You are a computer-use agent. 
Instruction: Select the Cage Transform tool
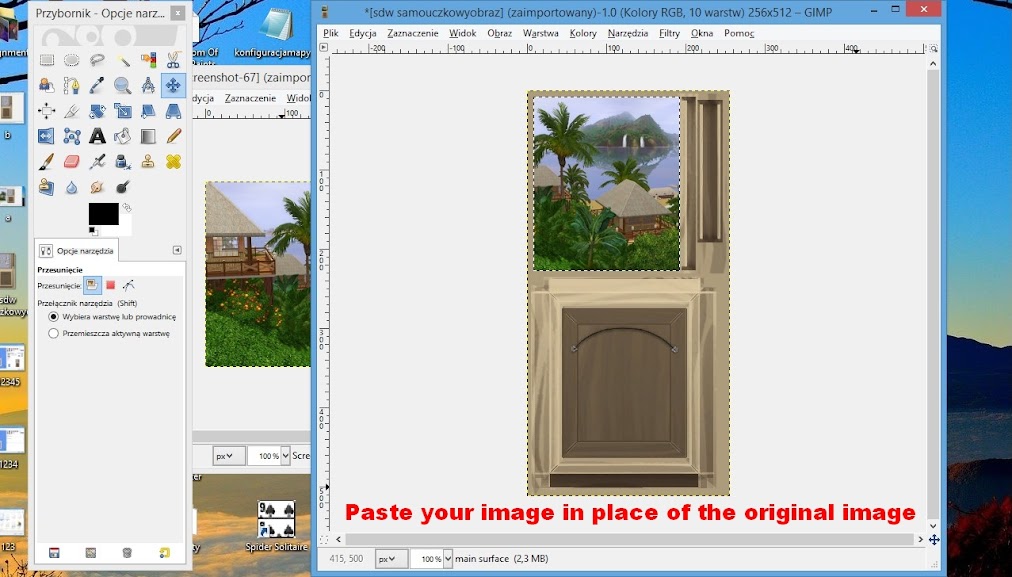click(x=72, y=136)
